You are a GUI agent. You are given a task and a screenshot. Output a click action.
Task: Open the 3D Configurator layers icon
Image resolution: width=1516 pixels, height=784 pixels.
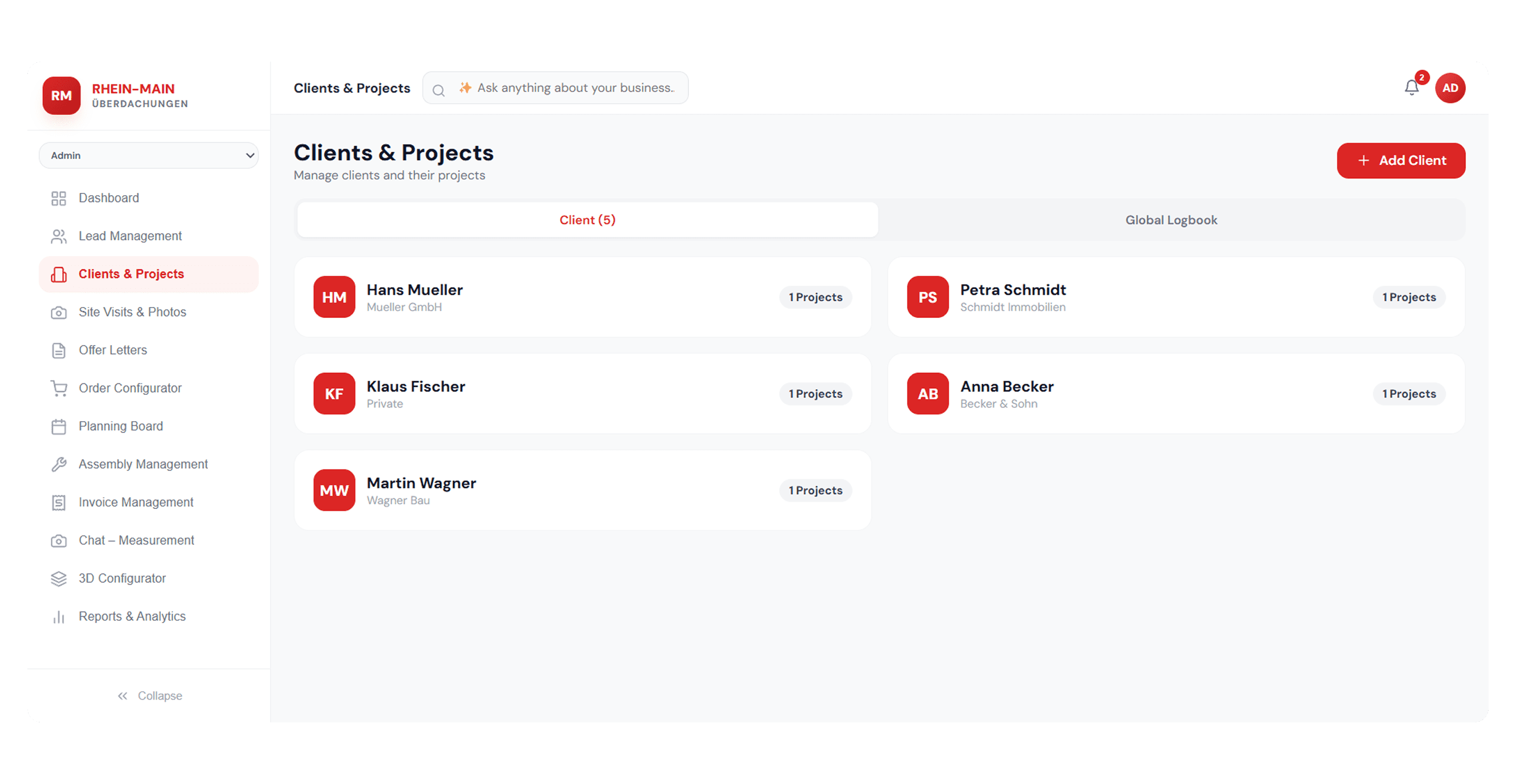(x=59, y=579)
